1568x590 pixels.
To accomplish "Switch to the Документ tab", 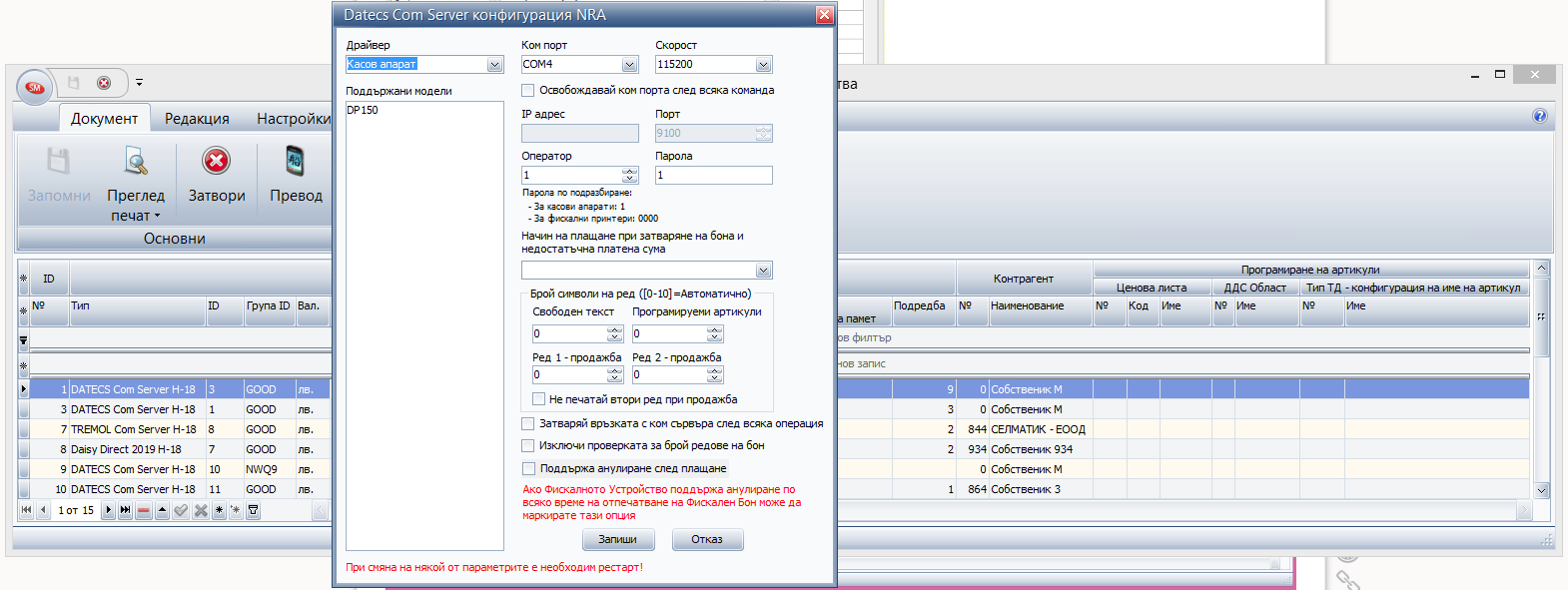I will point(105,118).
